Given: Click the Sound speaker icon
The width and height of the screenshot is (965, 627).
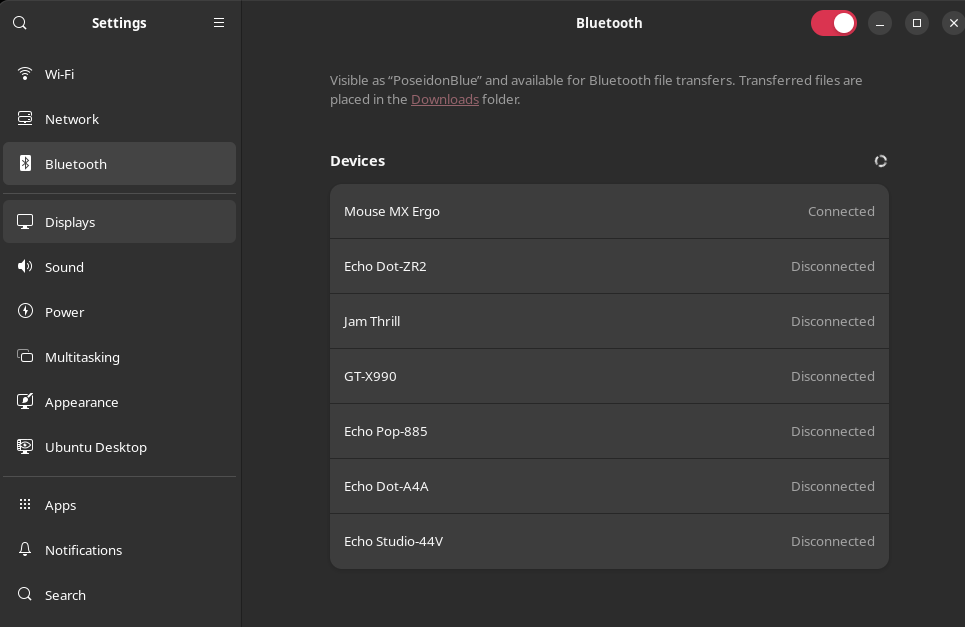Looking at the screenshot, I should (26, 267).
